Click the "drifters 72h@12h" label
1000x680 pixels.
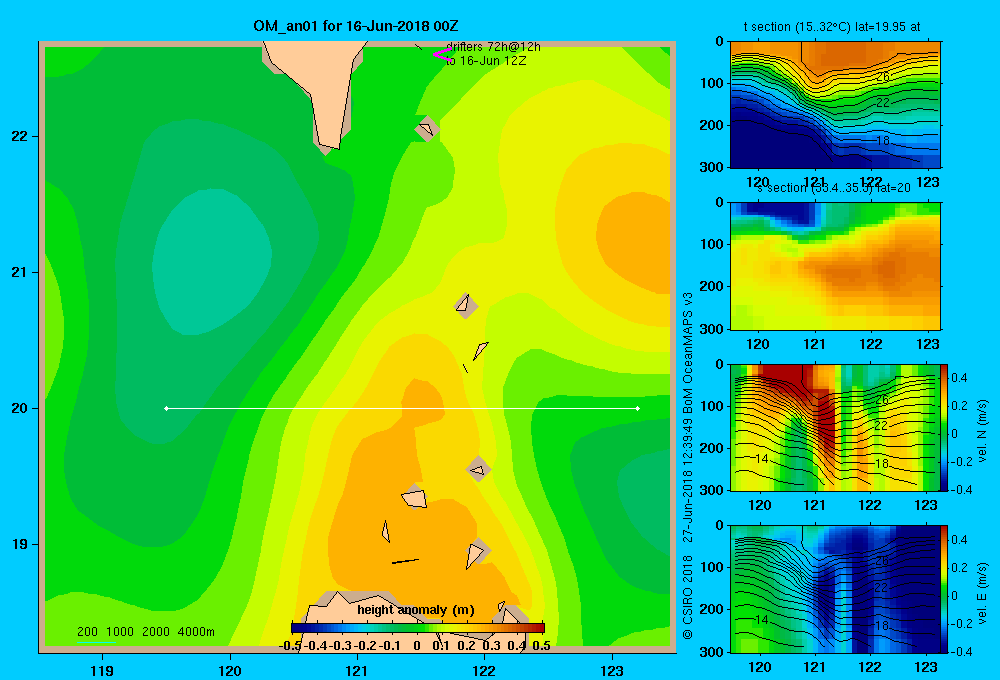click(x=493, y=47)
